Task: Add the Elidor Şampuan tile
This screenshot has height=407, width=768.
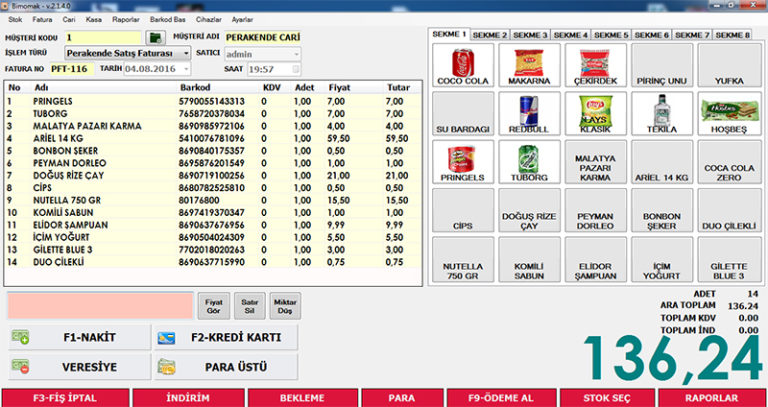Action: click(x=596, y=260)
